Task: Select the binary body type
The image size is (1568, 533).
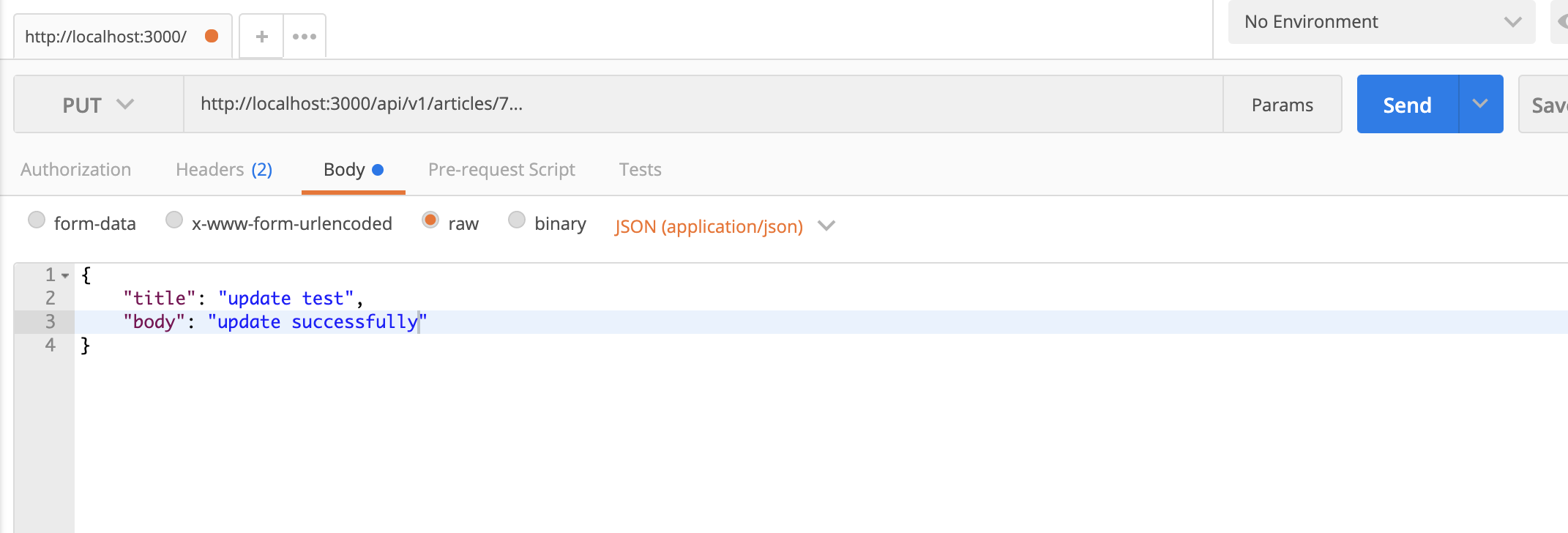Action: [x=517, y=220]
